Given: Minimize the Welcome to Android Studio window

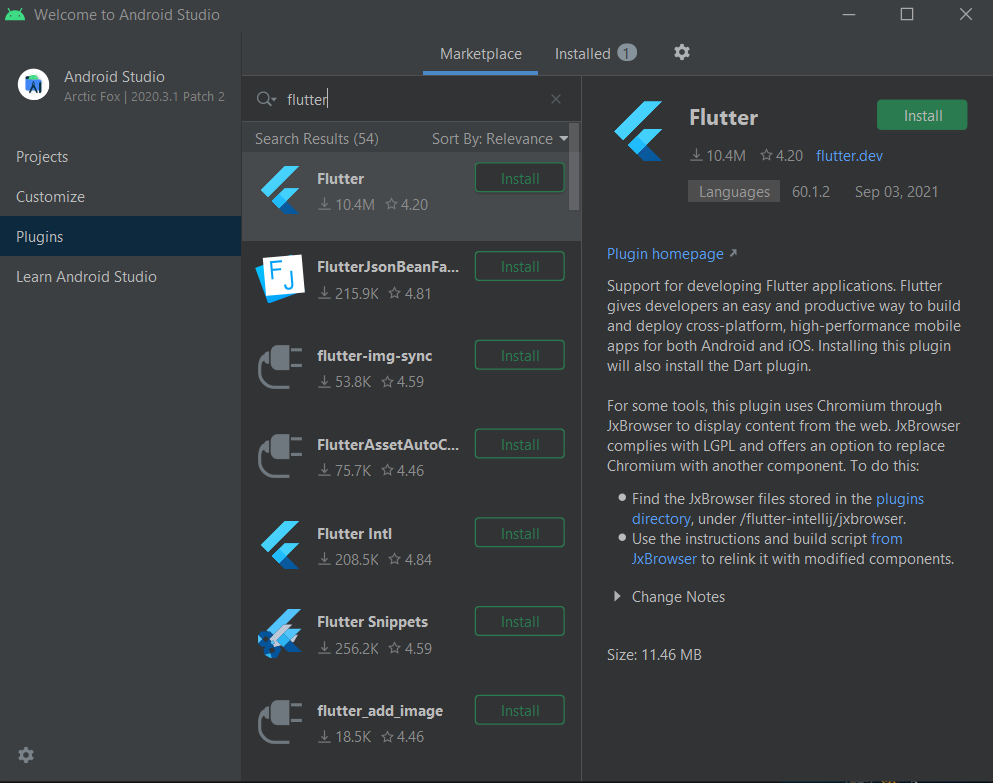Looking at the screenshot, I should tap(849, 14).
